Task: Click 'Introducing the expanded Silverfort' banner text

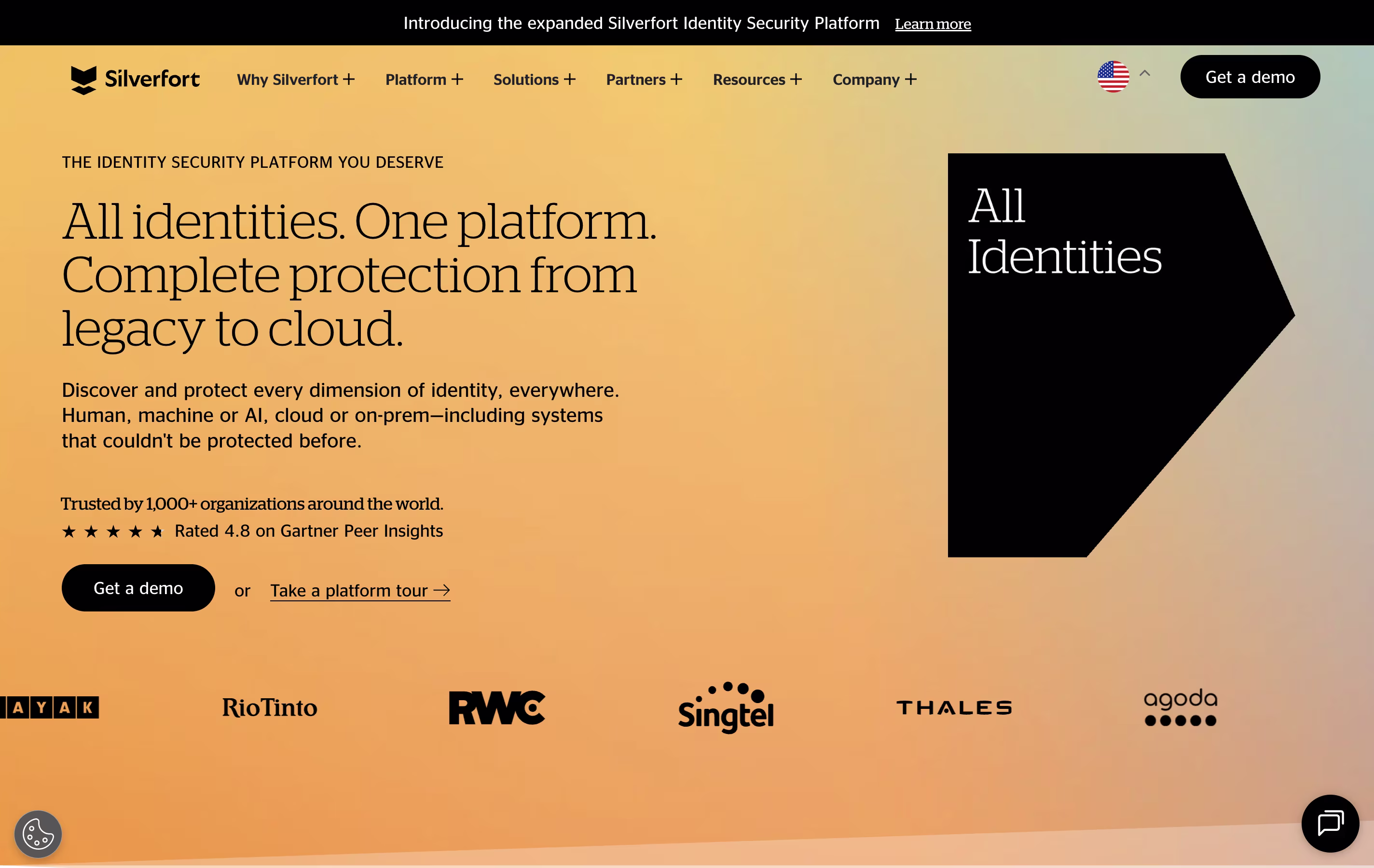Action: (641, 23)
